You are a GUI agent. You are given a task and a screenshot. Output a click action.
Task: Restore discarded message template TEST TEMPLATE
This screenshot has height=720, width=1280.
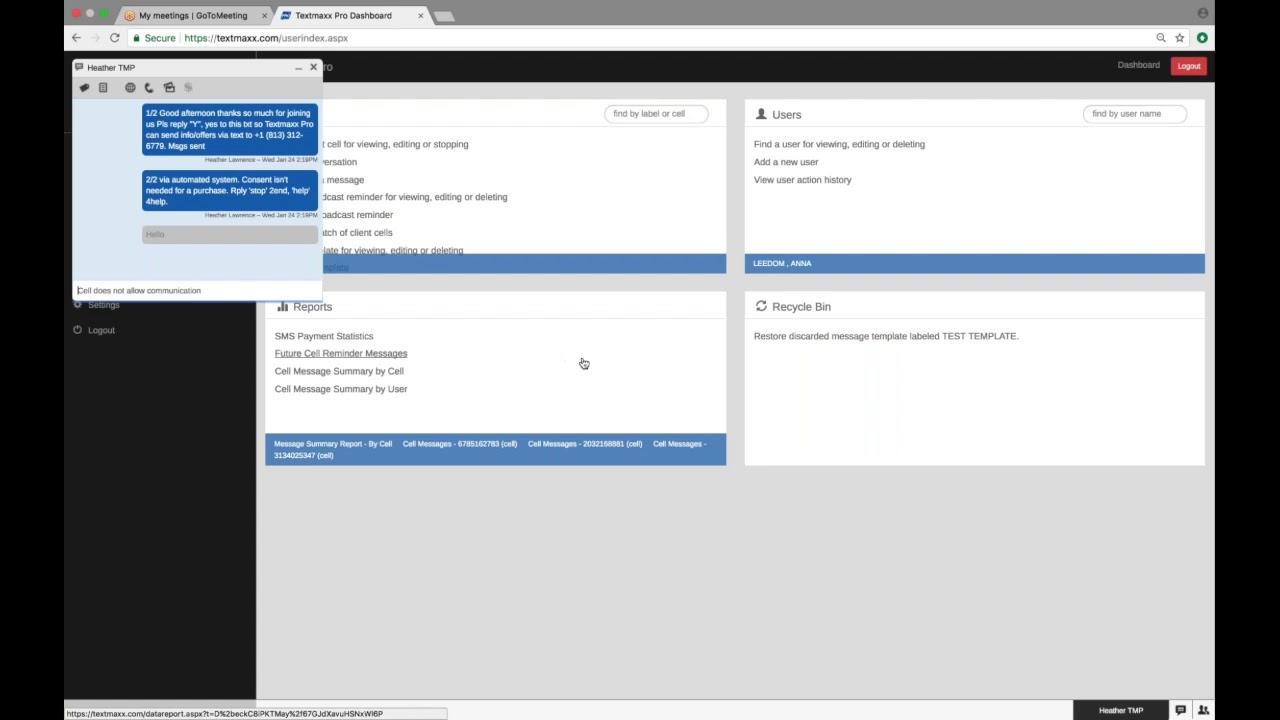[886, 336]
